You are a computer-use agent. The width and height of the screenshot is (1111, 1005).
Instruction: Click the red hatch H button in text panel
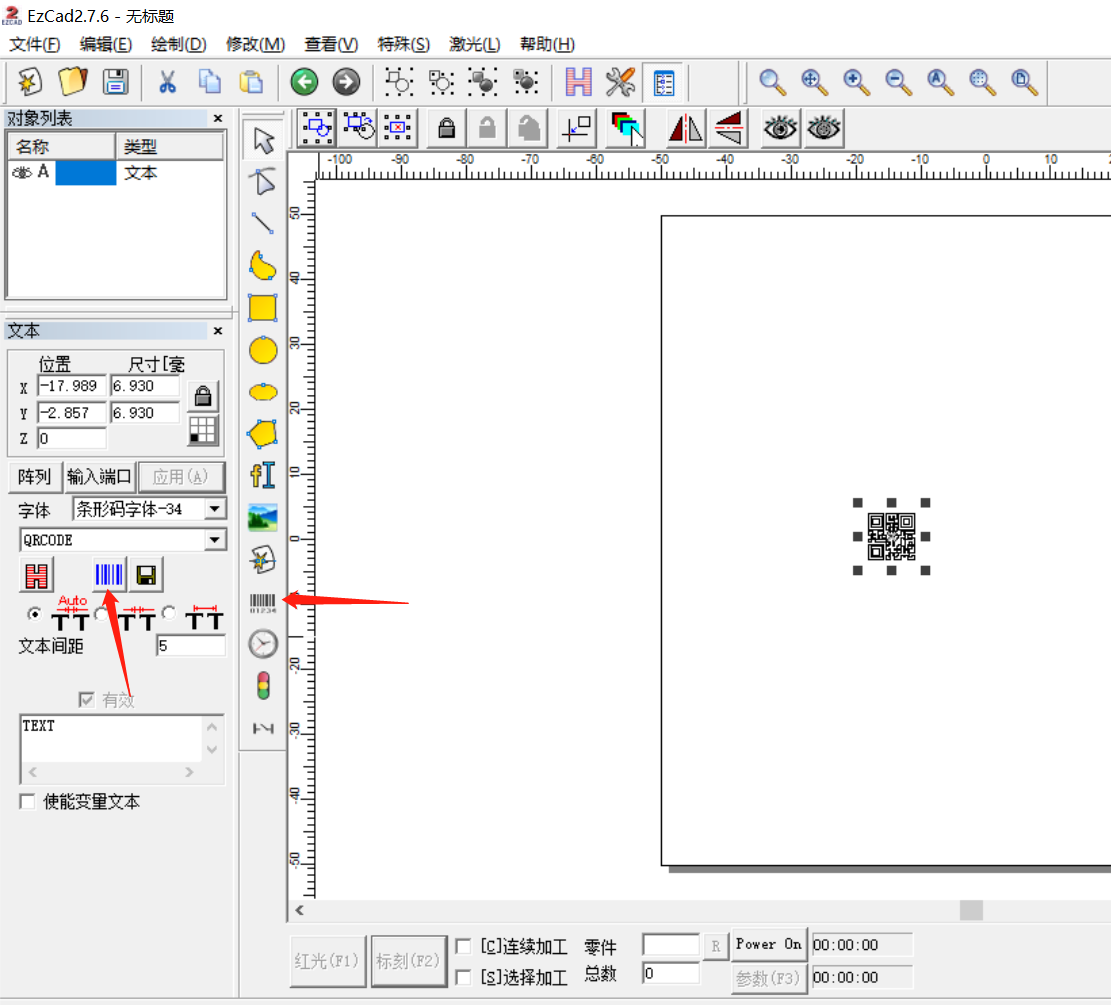37,576
